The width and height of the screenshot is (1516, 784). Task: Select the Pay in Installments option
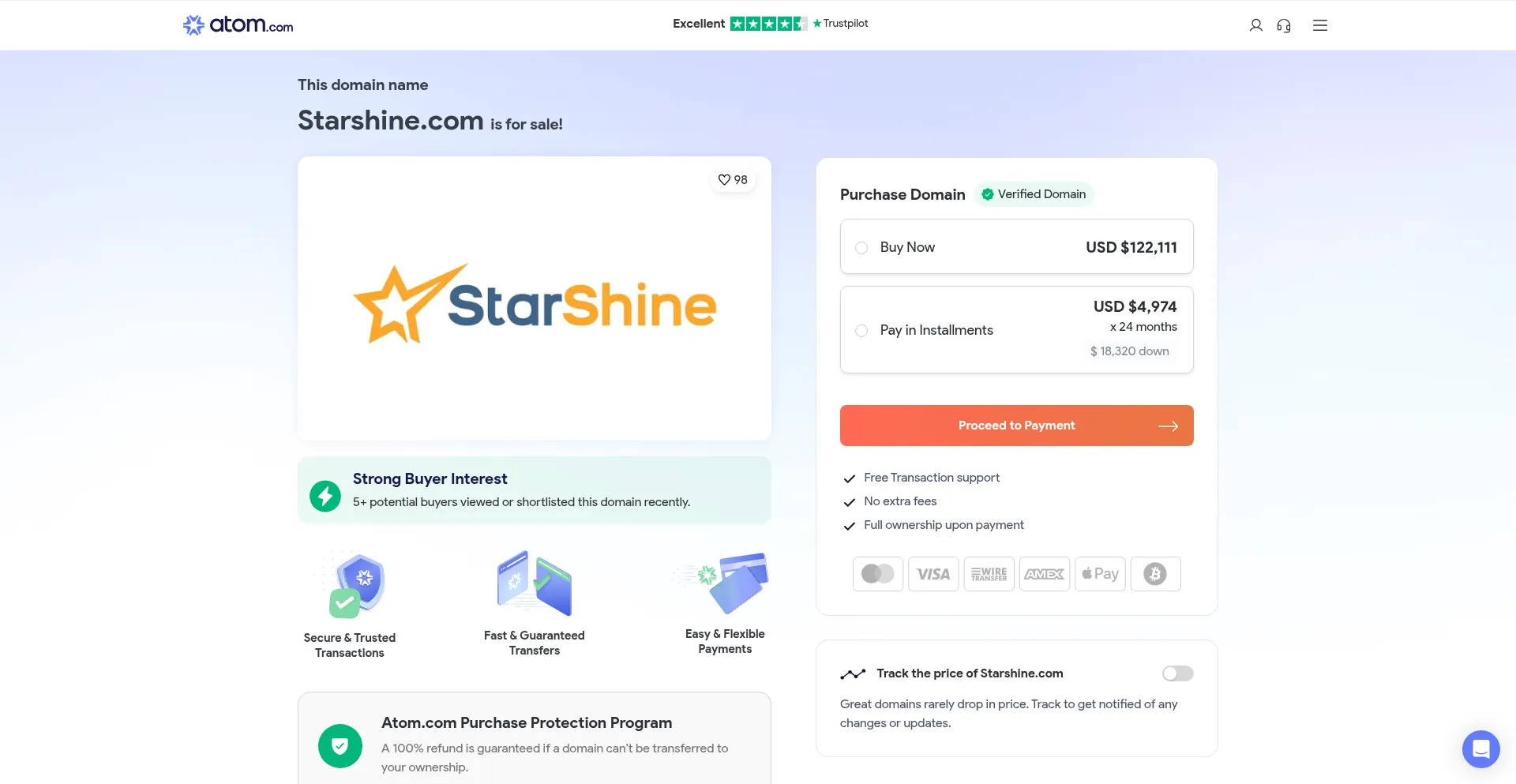(861, 331)
